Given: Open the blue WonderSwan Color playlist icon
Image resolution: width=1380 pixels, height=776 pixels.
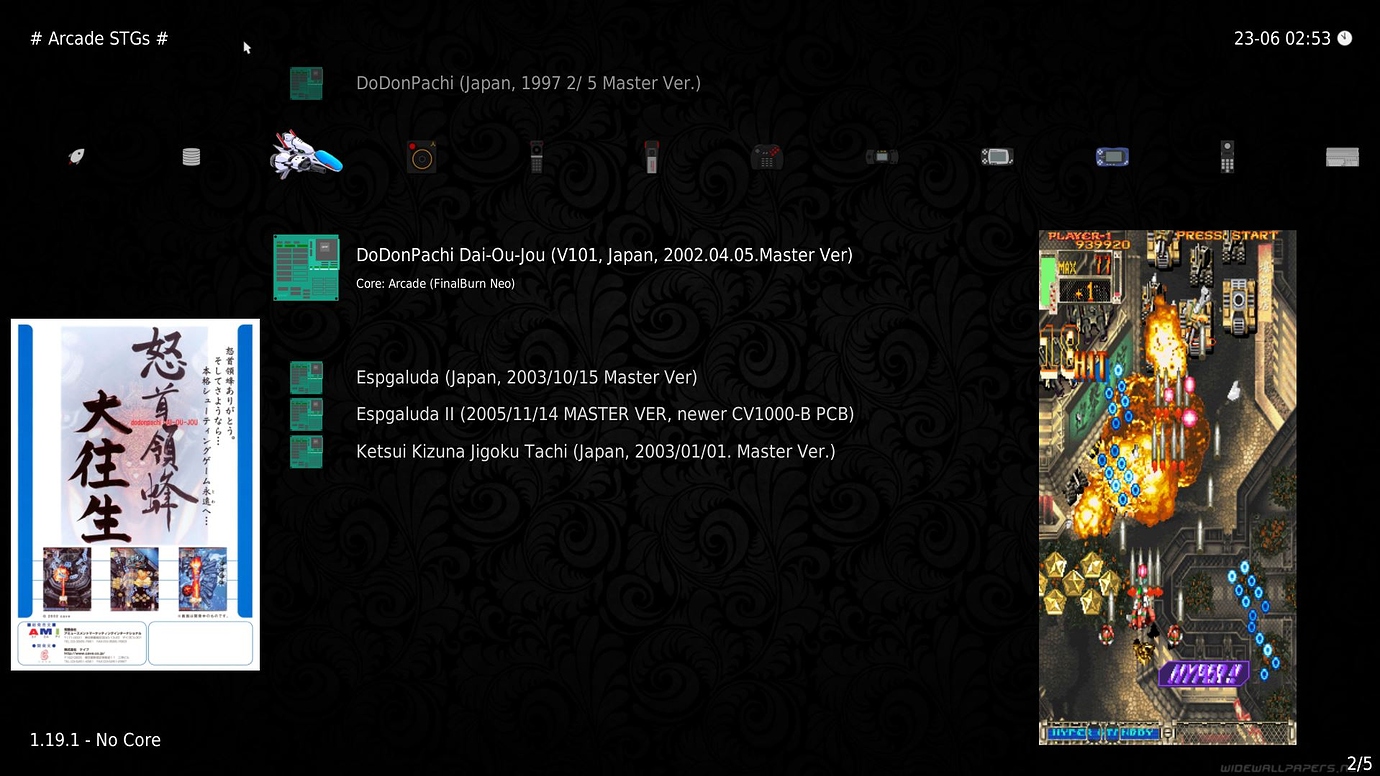Looking at the screenshot, I should pyautogui.click(x=1111, y=156).
